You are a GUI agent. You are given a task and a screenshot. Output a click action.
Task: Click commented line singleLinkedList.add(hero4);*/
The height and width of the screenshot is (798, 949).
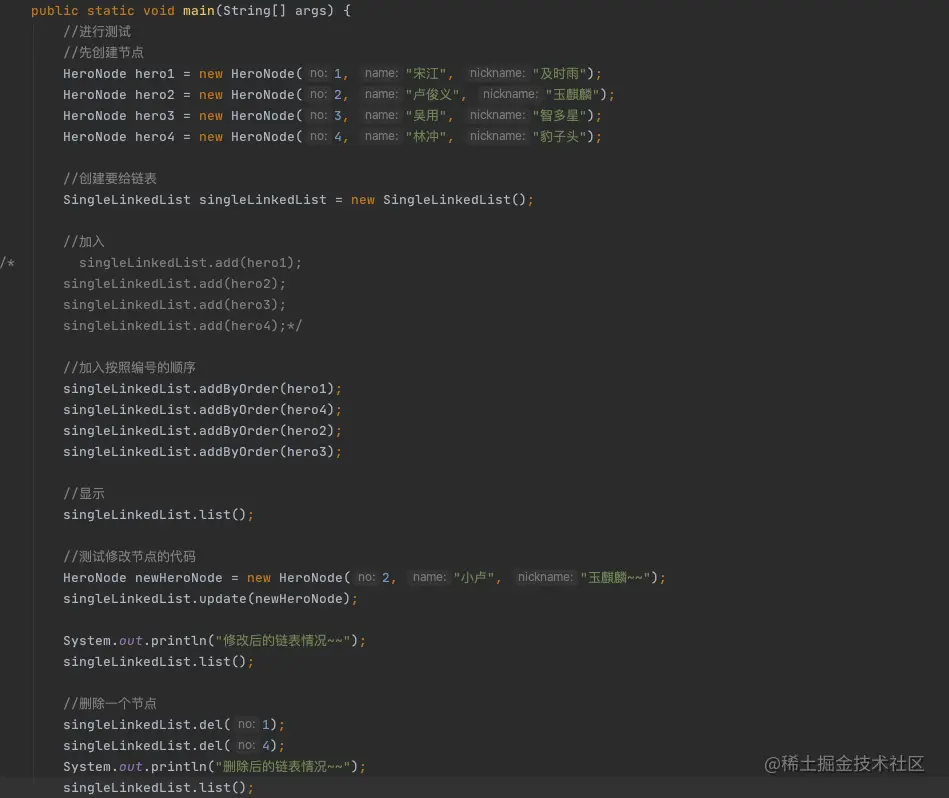(182, 326)
